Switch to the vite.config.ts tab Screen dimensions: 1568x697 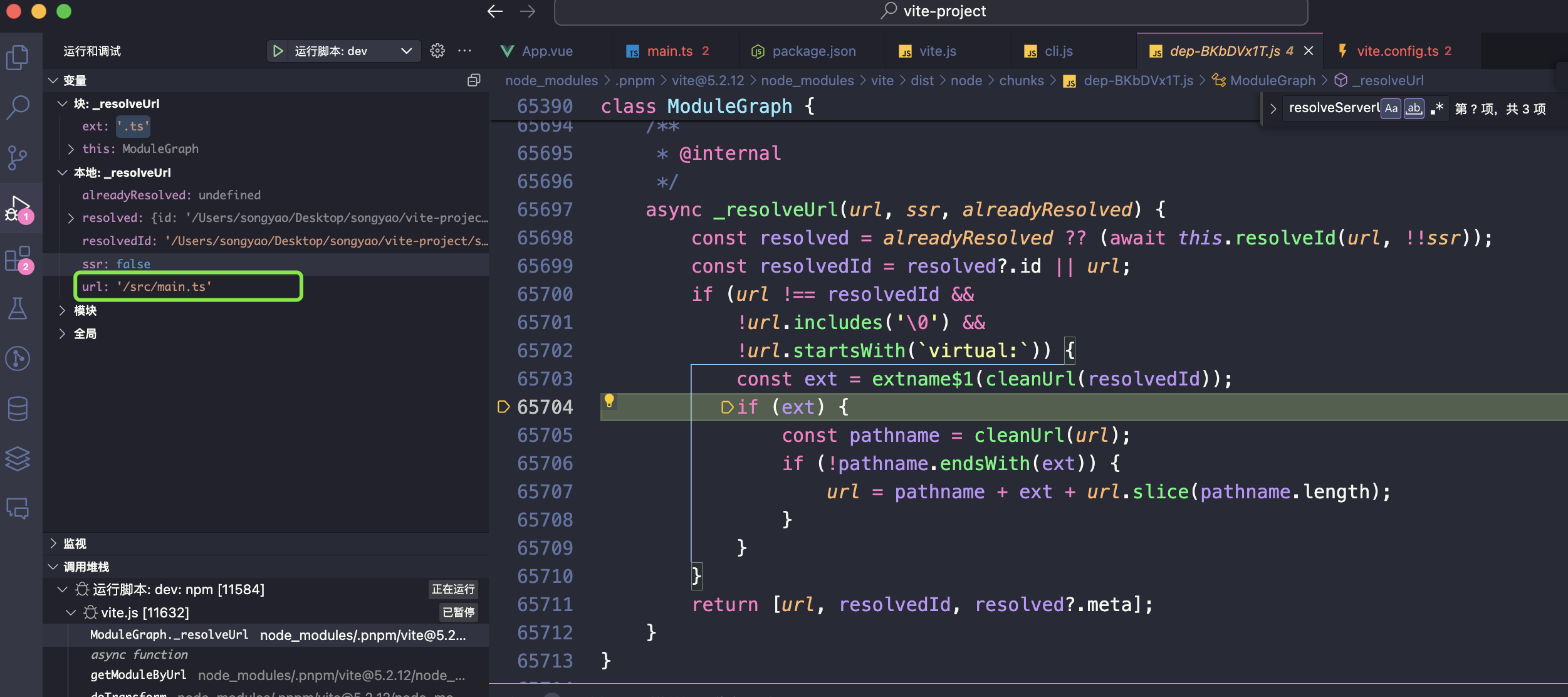click(1397, 51)
